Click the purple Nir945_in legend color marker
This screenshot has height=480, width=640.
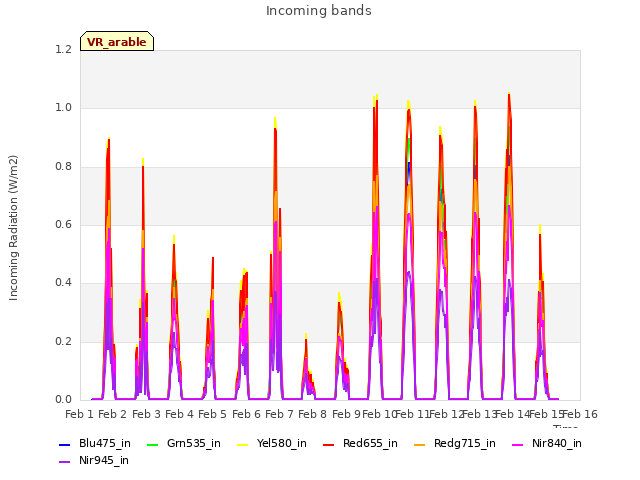(x=65, y=462)
